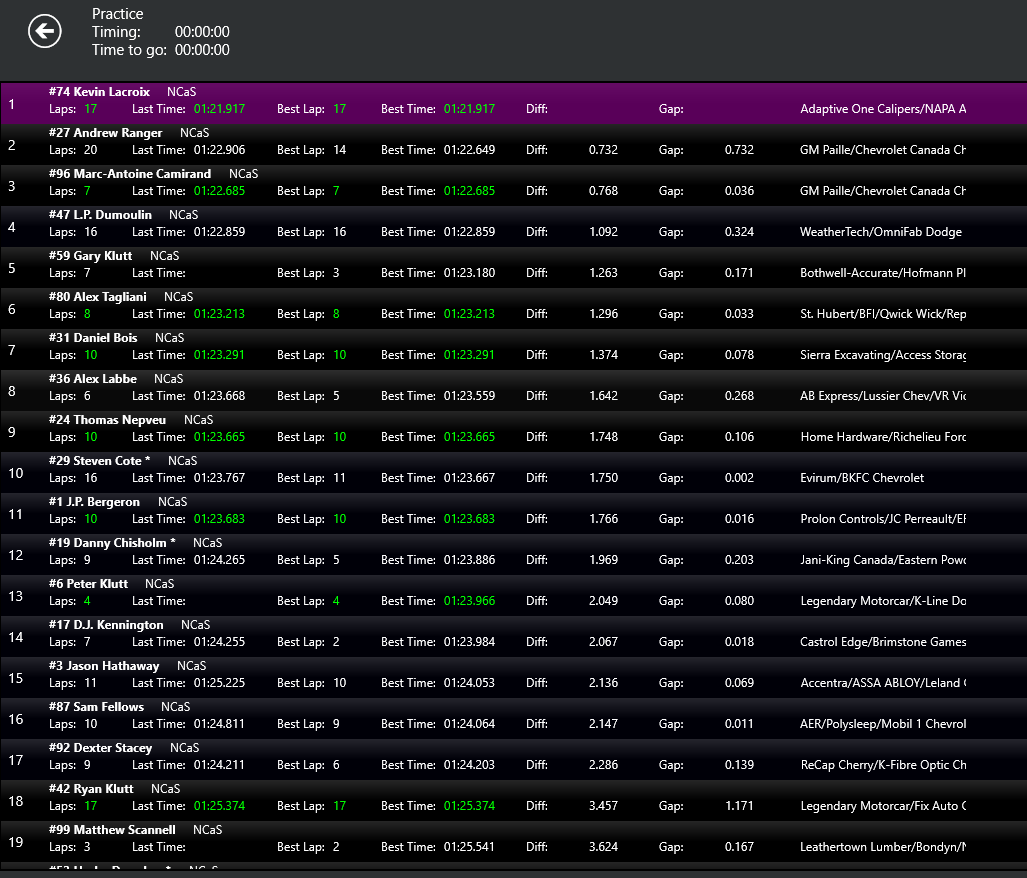Click the Time to go value
This screenshot has height=878, width=1027.
202,50
